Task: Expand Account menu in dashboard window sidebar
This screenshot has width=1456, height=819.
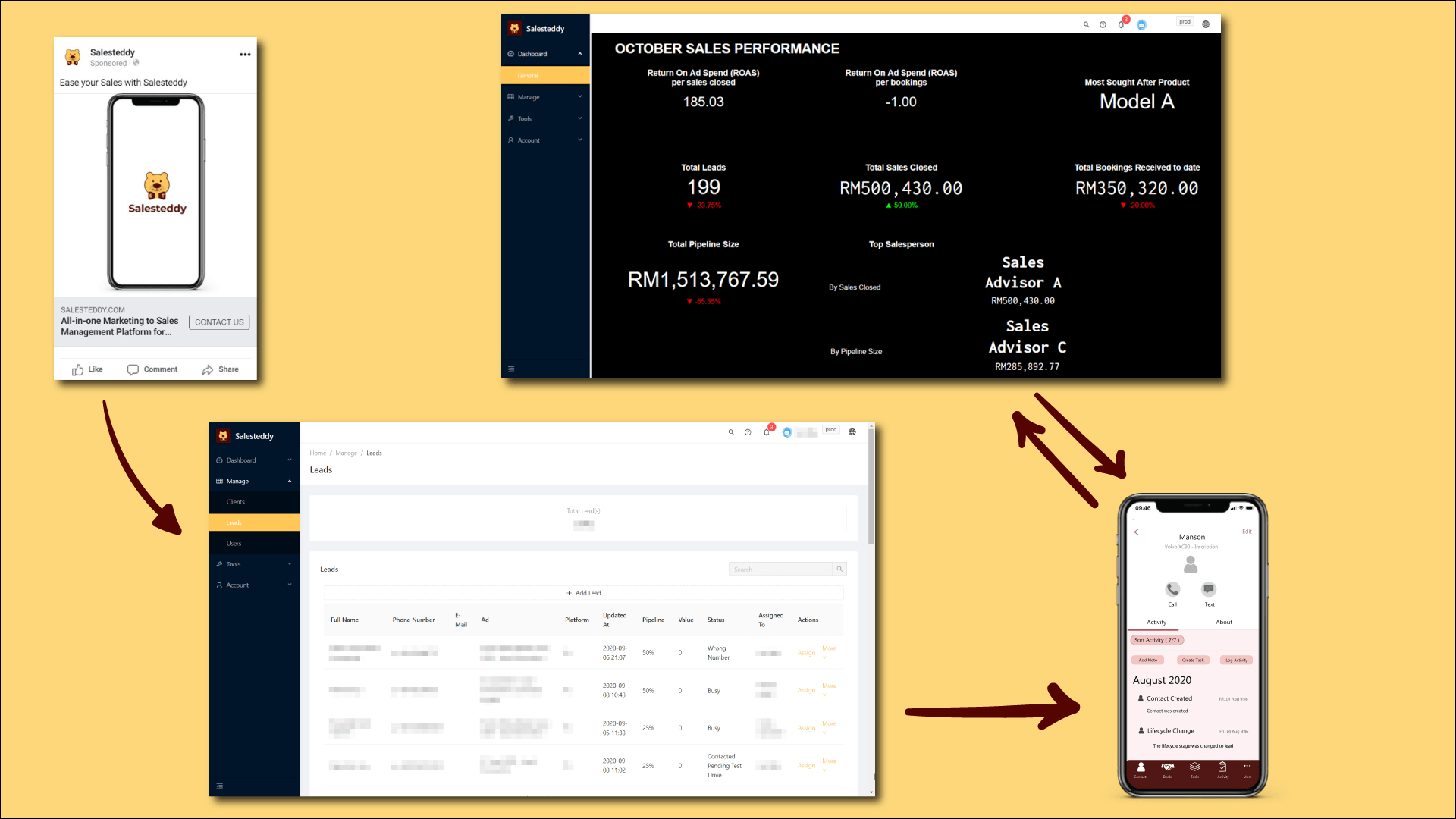Action: click(545, 140)
